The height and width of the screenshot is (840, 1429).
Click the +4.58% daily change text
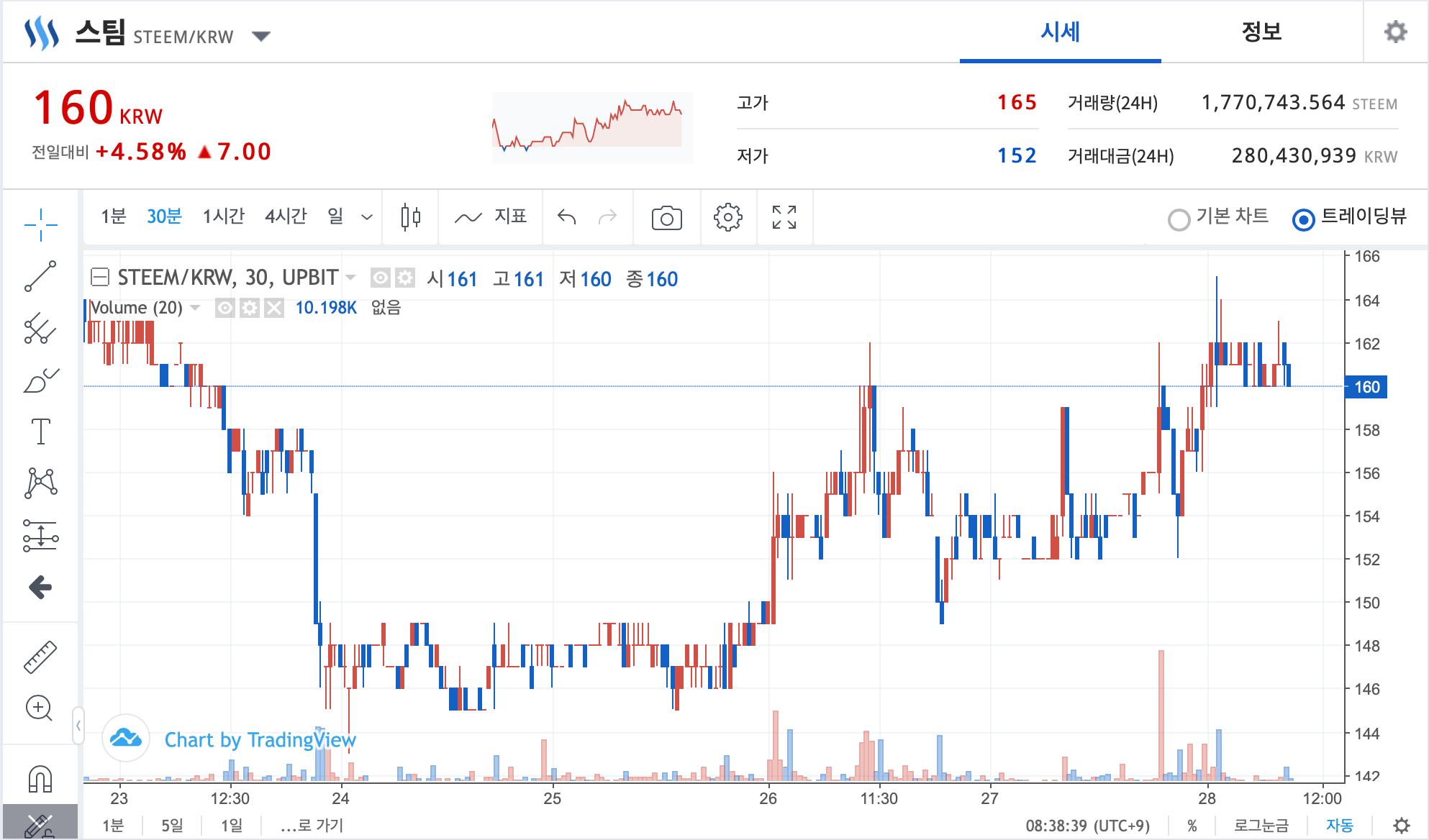point(141,152)
